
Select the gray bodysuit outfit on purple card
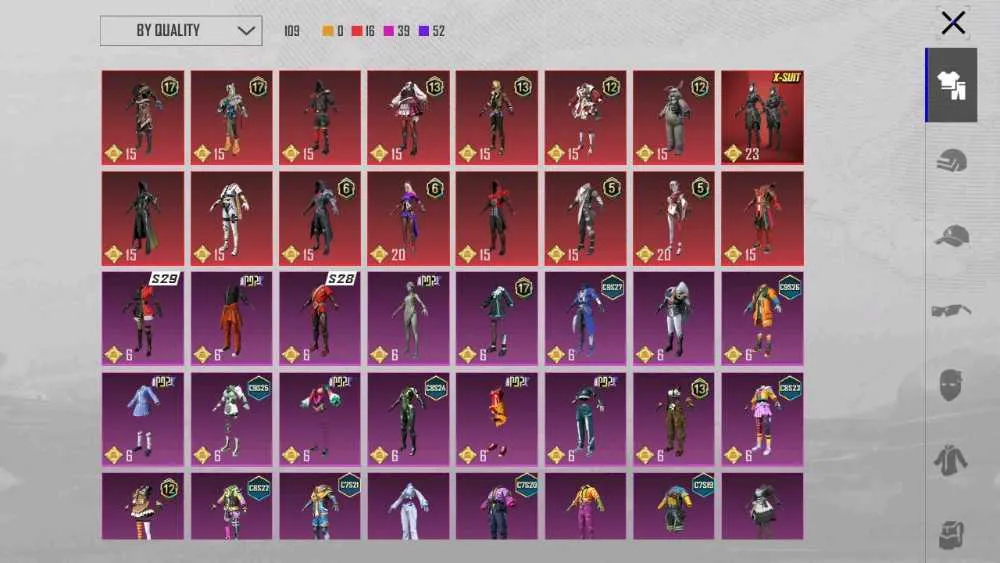pyautogui.click(x=408, y=319)
